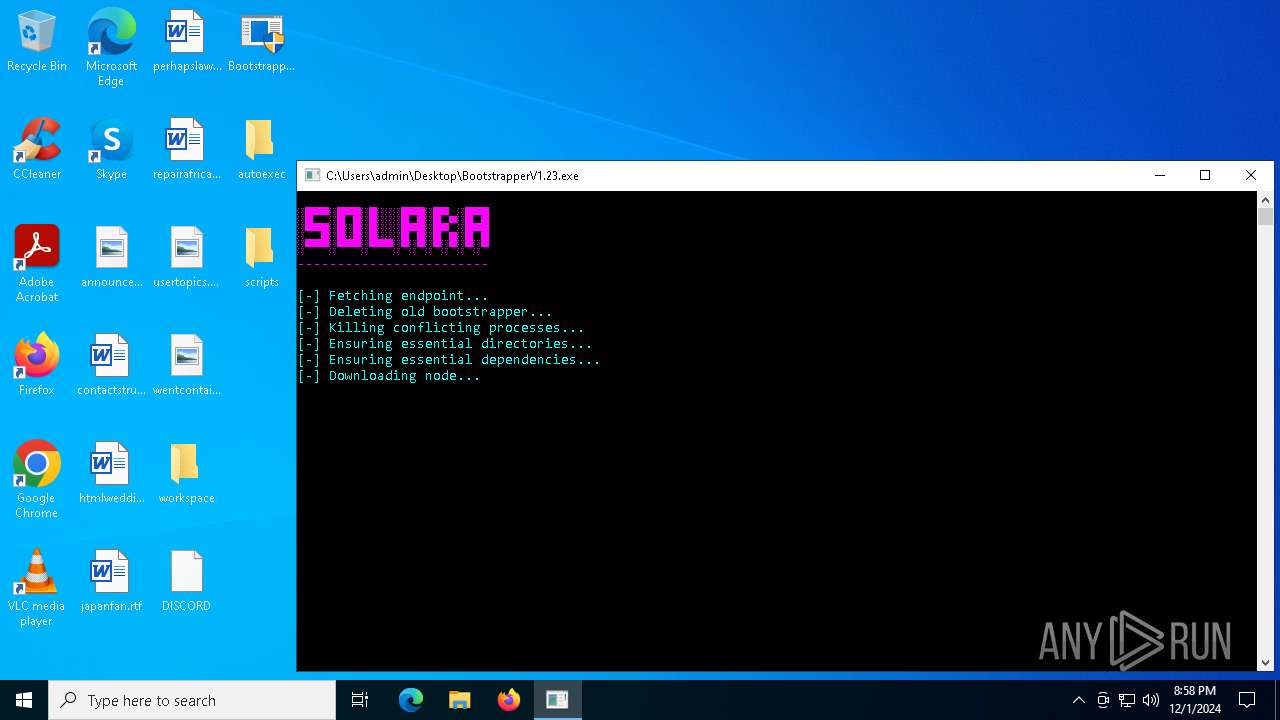Select the DISCORD file icon
Viewport: 1280px width, 720px height.
coord(186,582)
